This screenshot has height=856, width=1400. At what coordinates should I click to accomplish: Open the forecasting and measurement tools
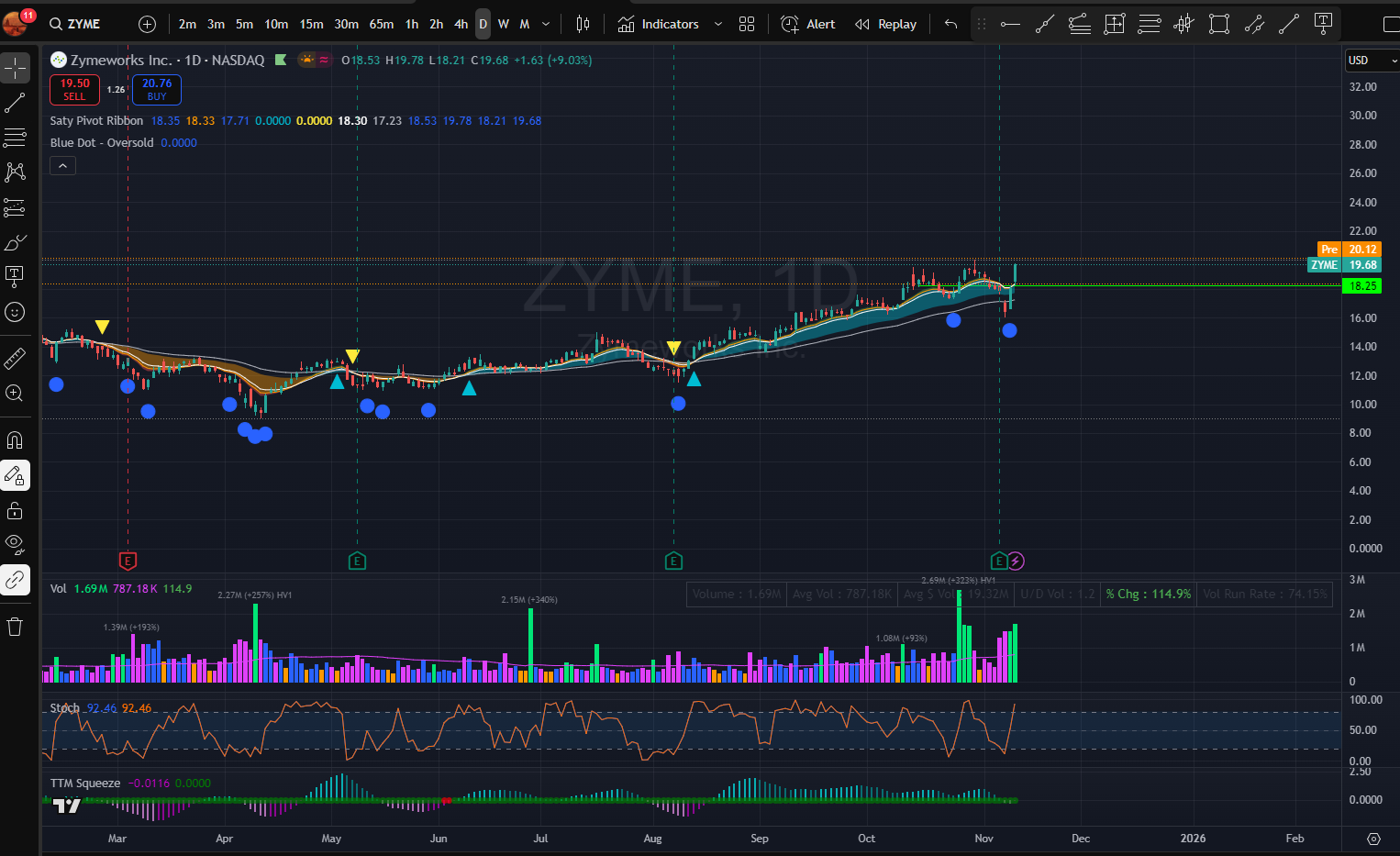(16, 208)
